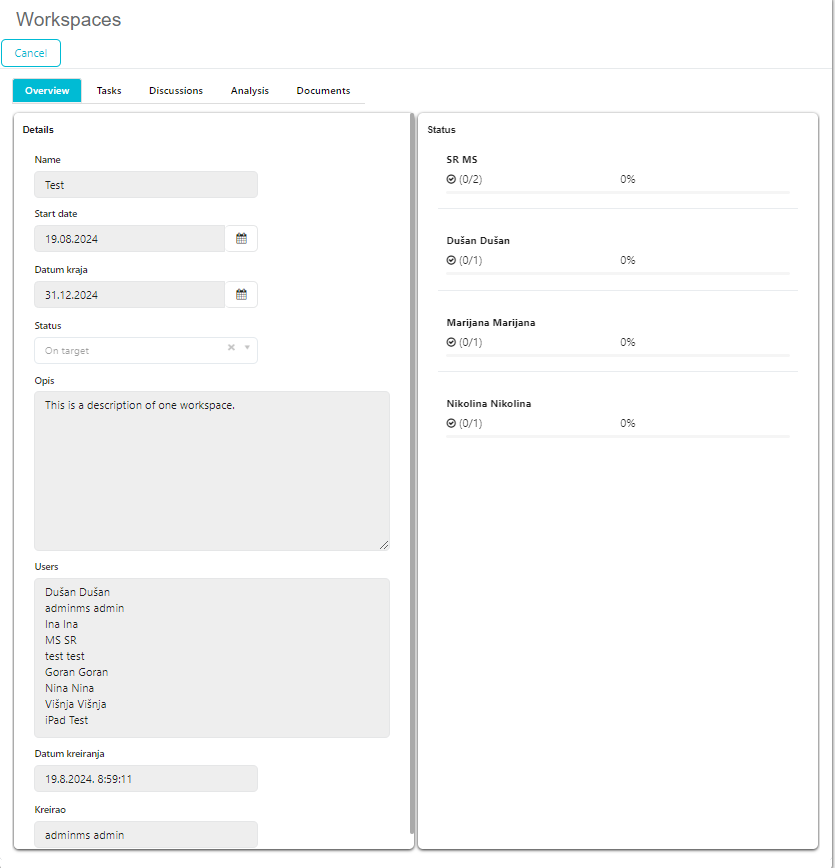The height and width of the screenshot is (868, 835).
Task: Go to the Analysis tab
Action: 250,91
